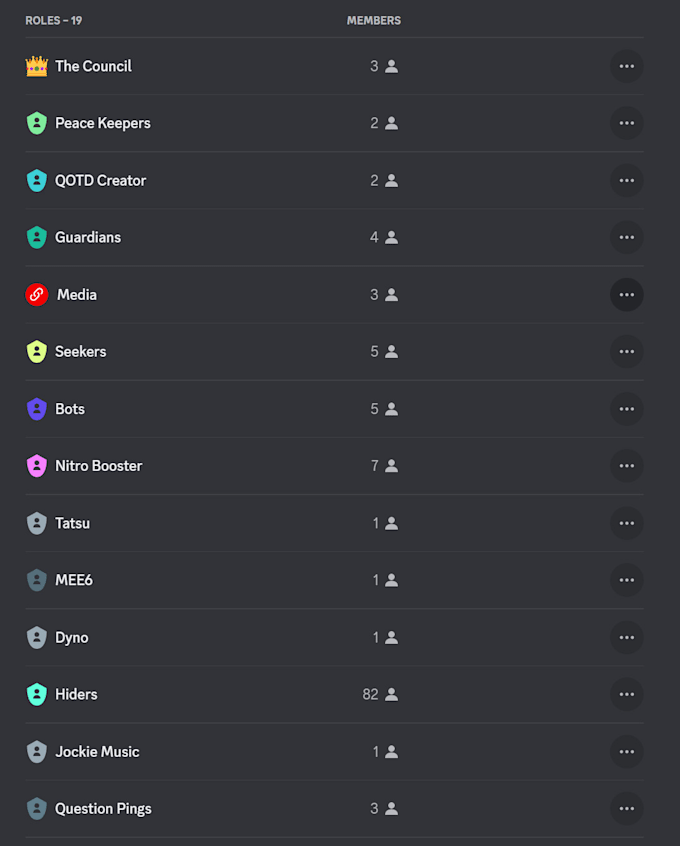The height and width of the screenshot is (846, 680).
Task: Click the MEE6 role entry
Action: click(74, 580)
